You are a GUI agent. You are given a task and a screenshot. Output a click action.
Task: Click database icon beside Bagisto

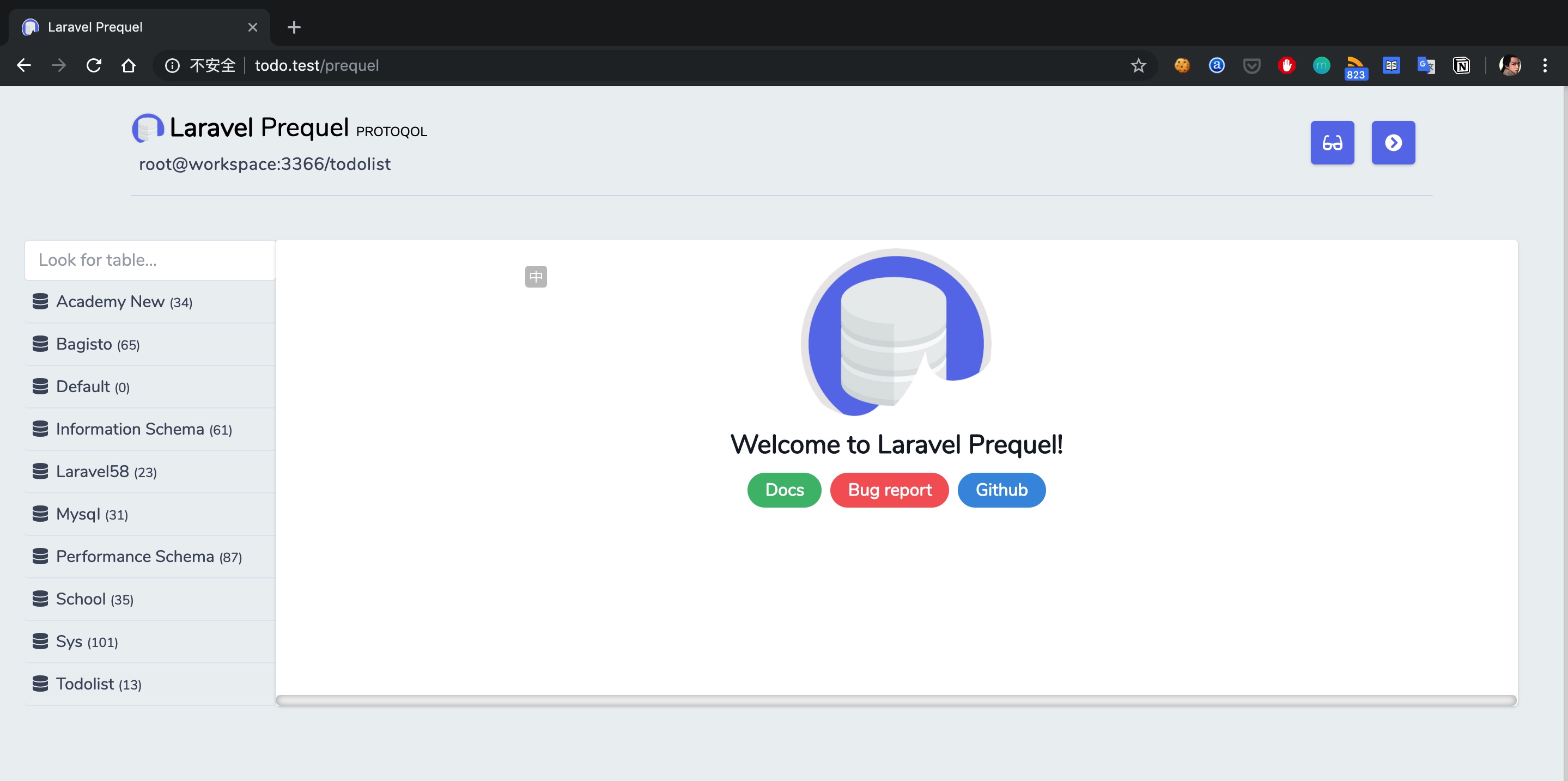coord(40,344)
